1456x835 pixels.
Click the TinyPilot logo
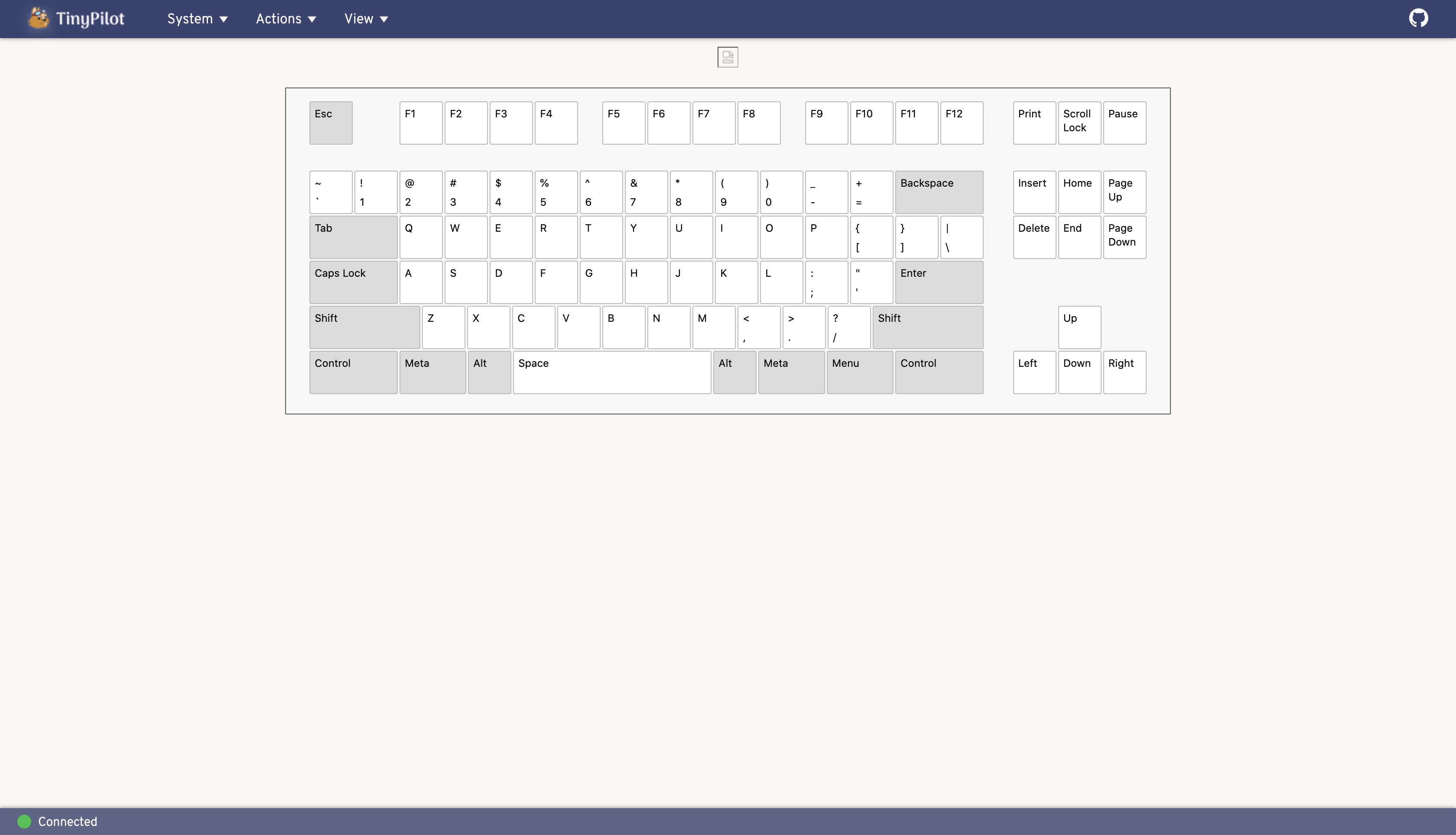(75, 18)
